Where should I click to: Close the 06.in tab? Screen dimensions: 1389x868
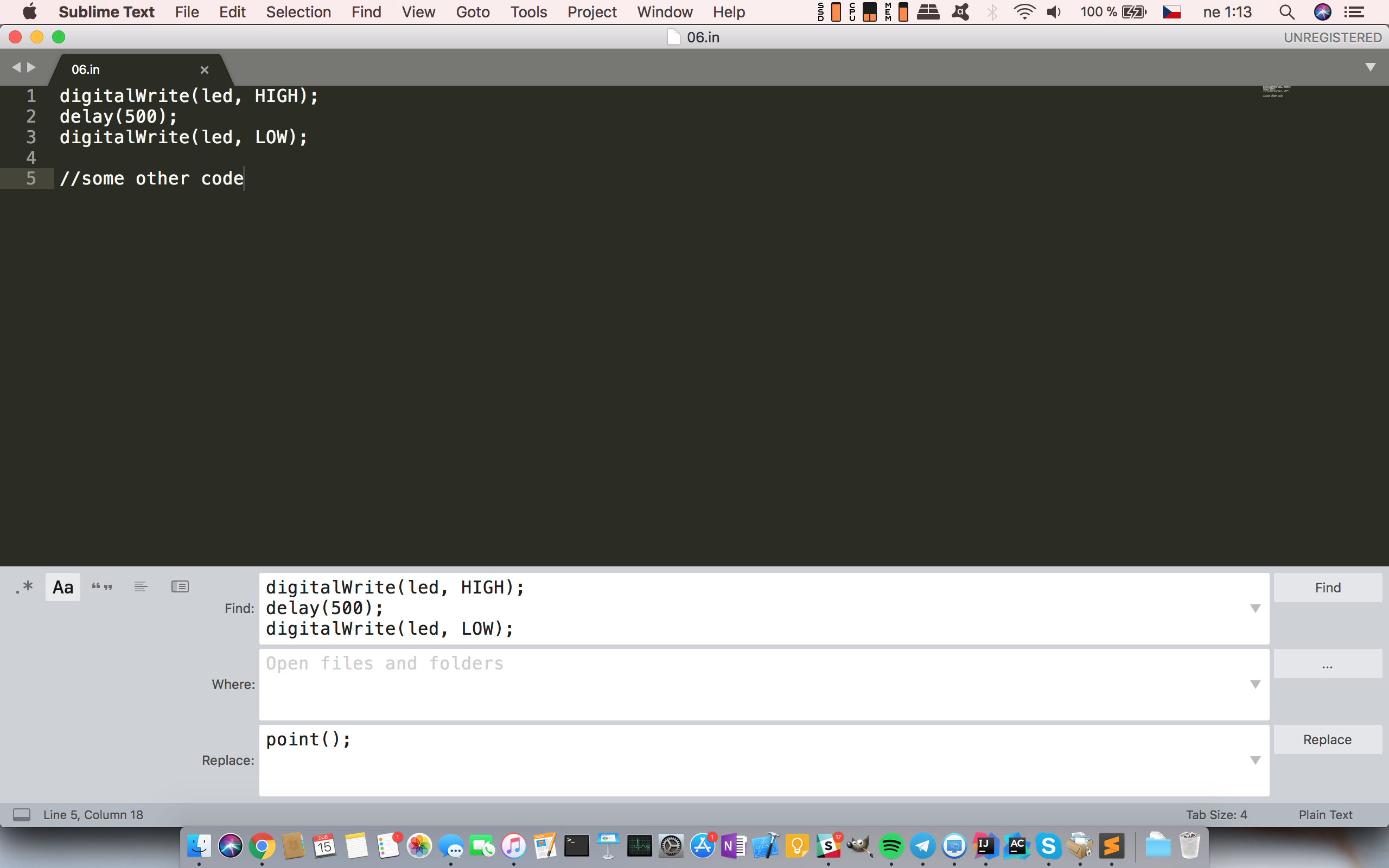coord(205,70)
